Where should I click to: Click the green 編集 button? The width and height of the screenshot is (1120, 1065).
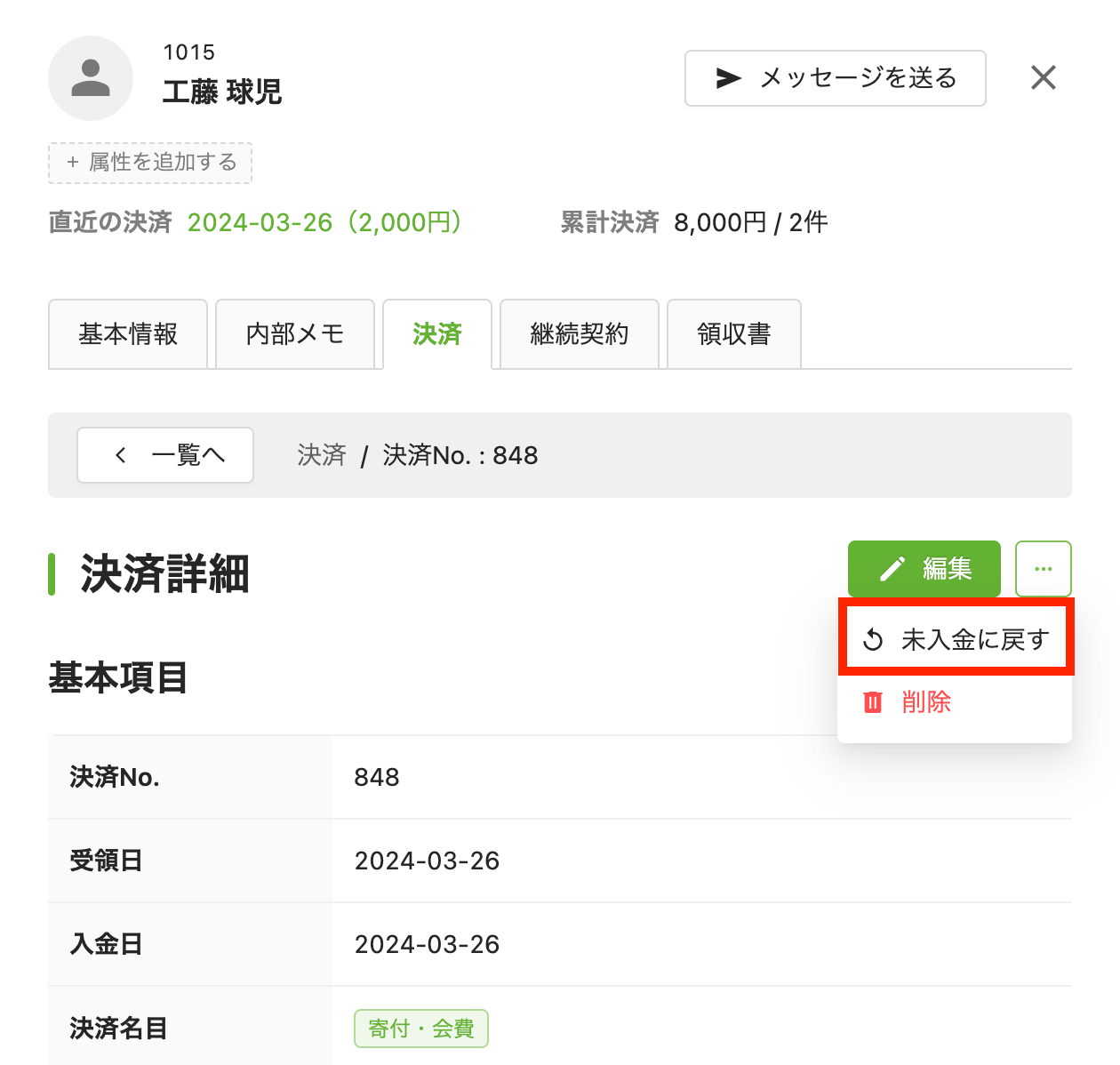point(924,569)
